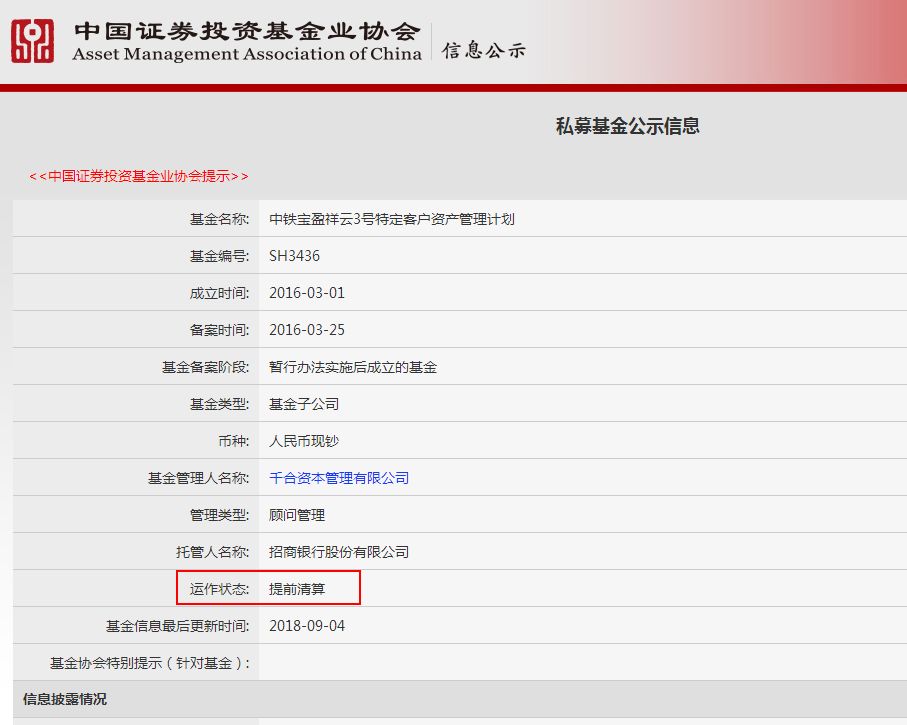907x725 pixels.
Task: Select fund code SH3436
Action: 294,256
